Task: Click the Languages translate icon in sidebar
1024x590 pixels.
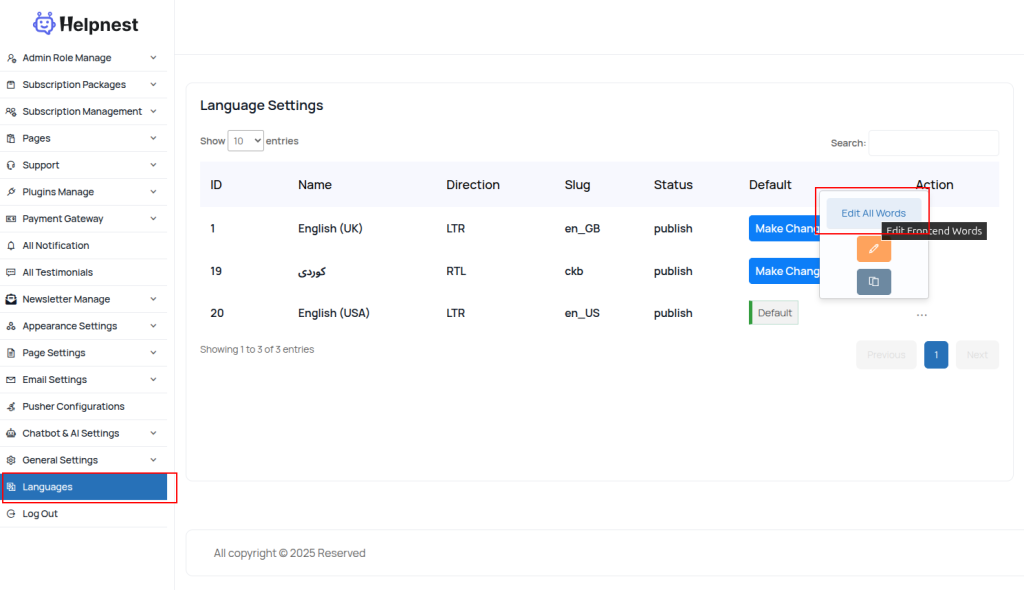Action: (x=11, y=487)
